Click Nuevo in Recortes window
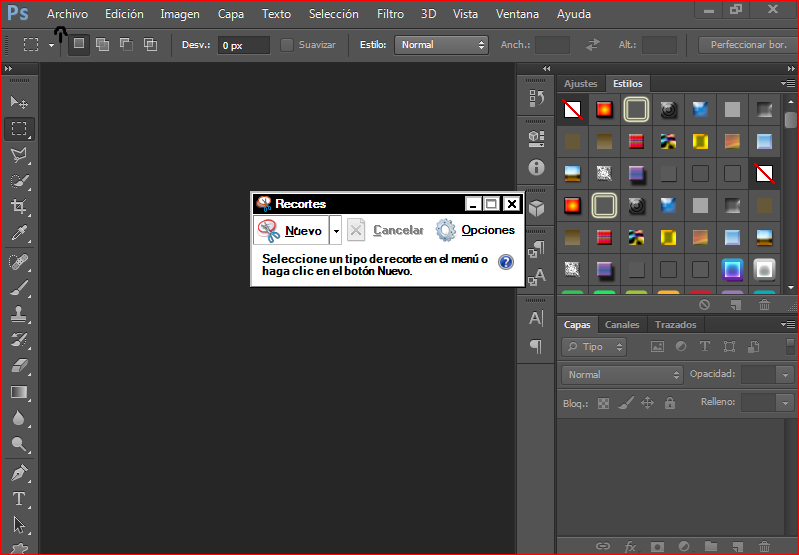Screen dimensions: 799x555 pyautogui.click(x=291, y=230)
